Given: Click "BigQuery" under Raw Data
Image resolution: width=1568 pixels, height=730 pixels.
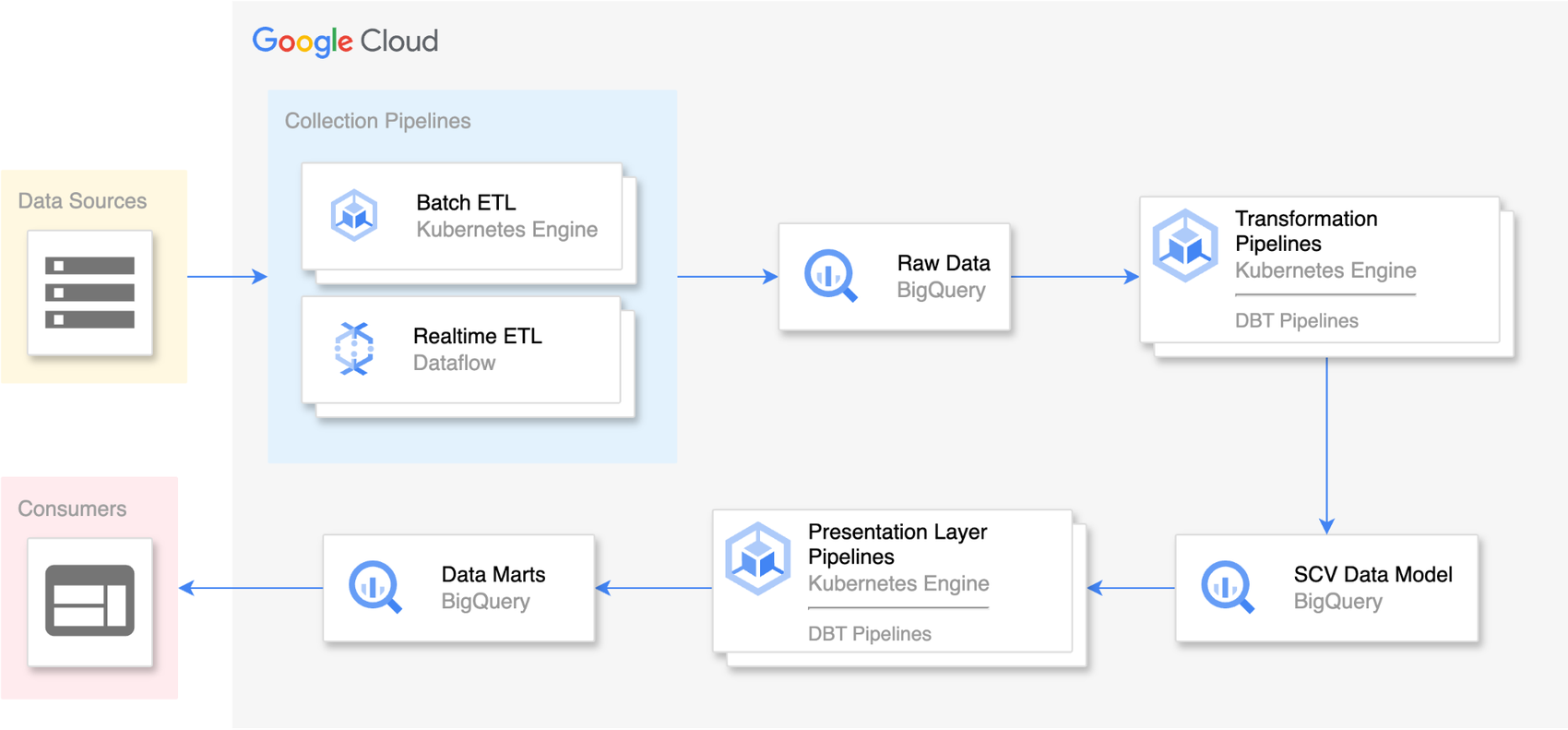Looking at the screenshot, I should click(x=942, y=290).
